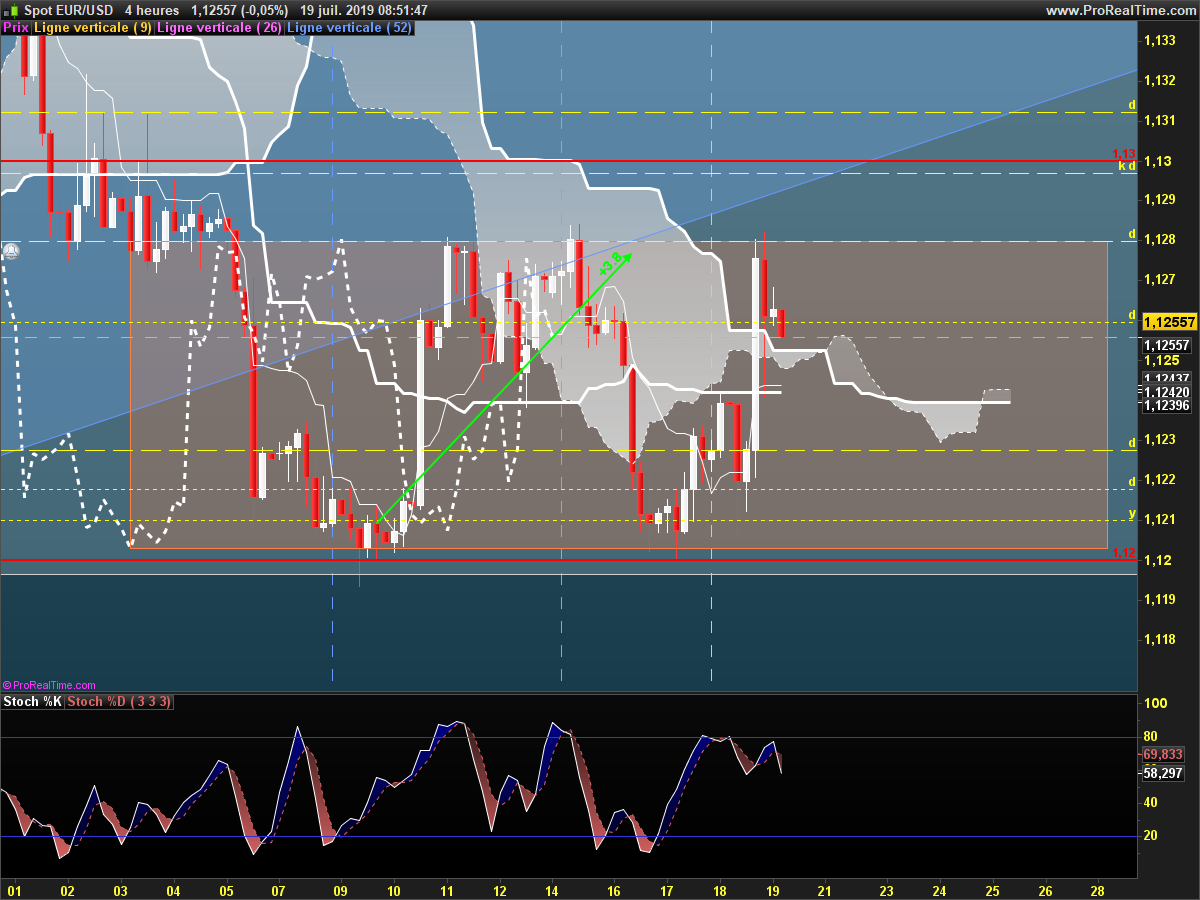Screen dimensions: 1200x900
Task: Click 1,127 on the price axis
Action: 1160,280
